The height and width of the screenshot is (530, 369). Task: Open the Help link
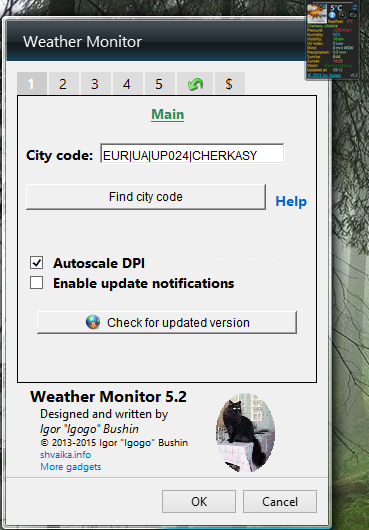(291, 201)
